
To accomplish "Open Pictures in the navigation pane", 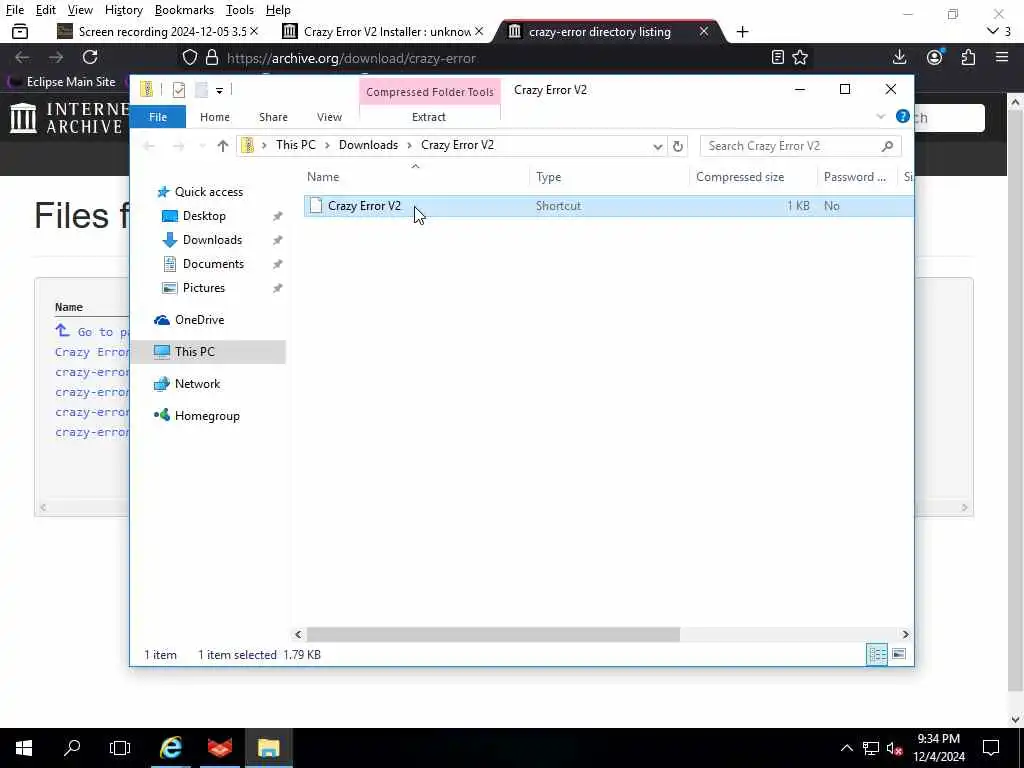I will pos(203,288).
